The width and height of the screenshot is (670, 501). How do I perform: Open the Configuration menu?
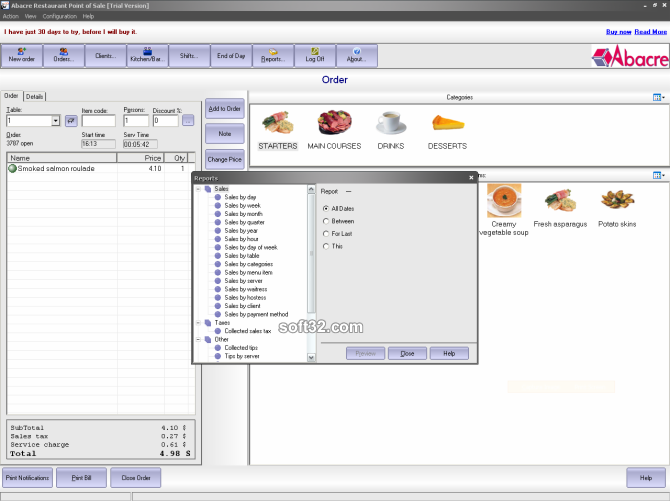coord(59,16)
